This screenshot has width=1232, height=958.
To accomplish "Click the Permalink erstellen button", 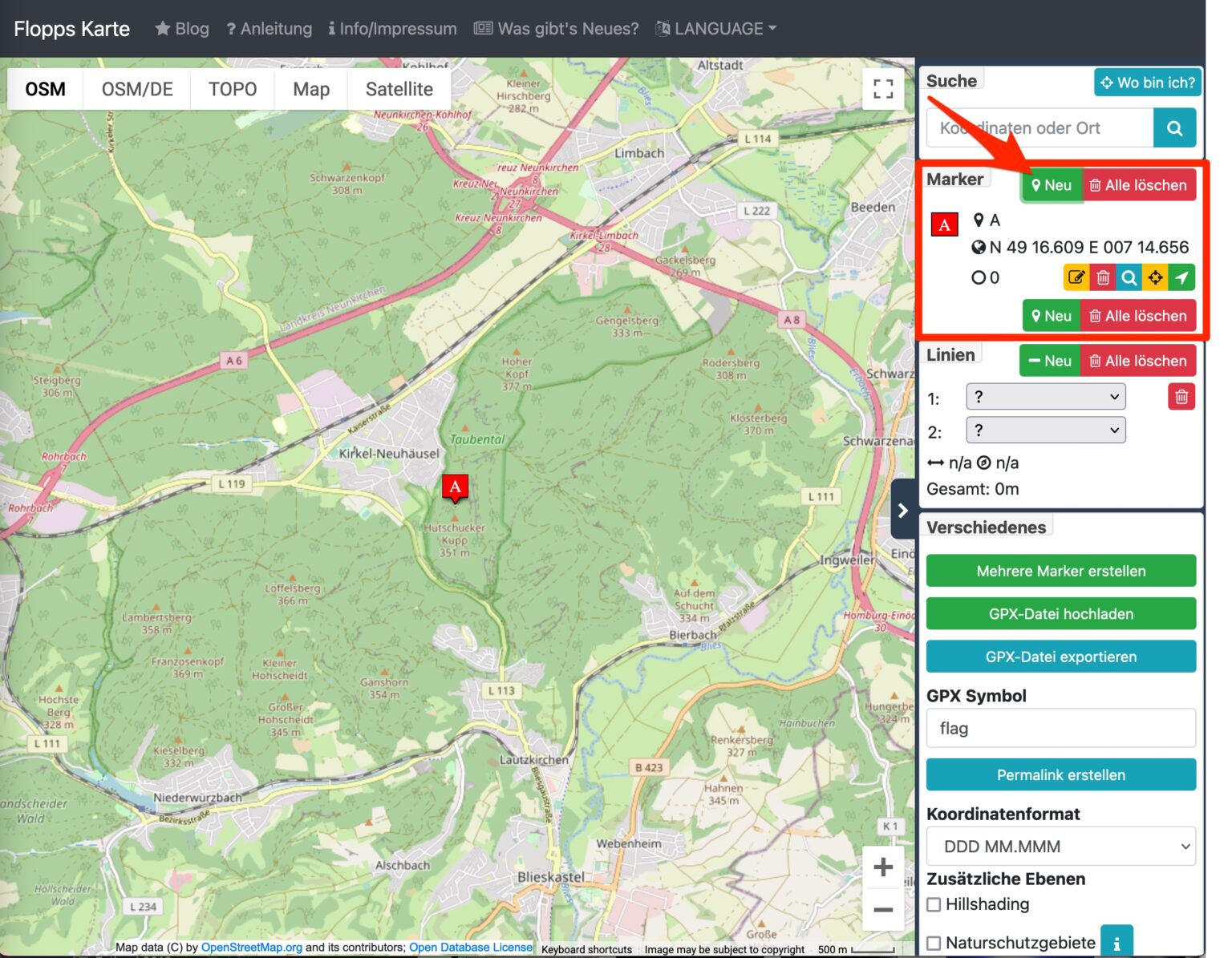I will point(1060,775).
